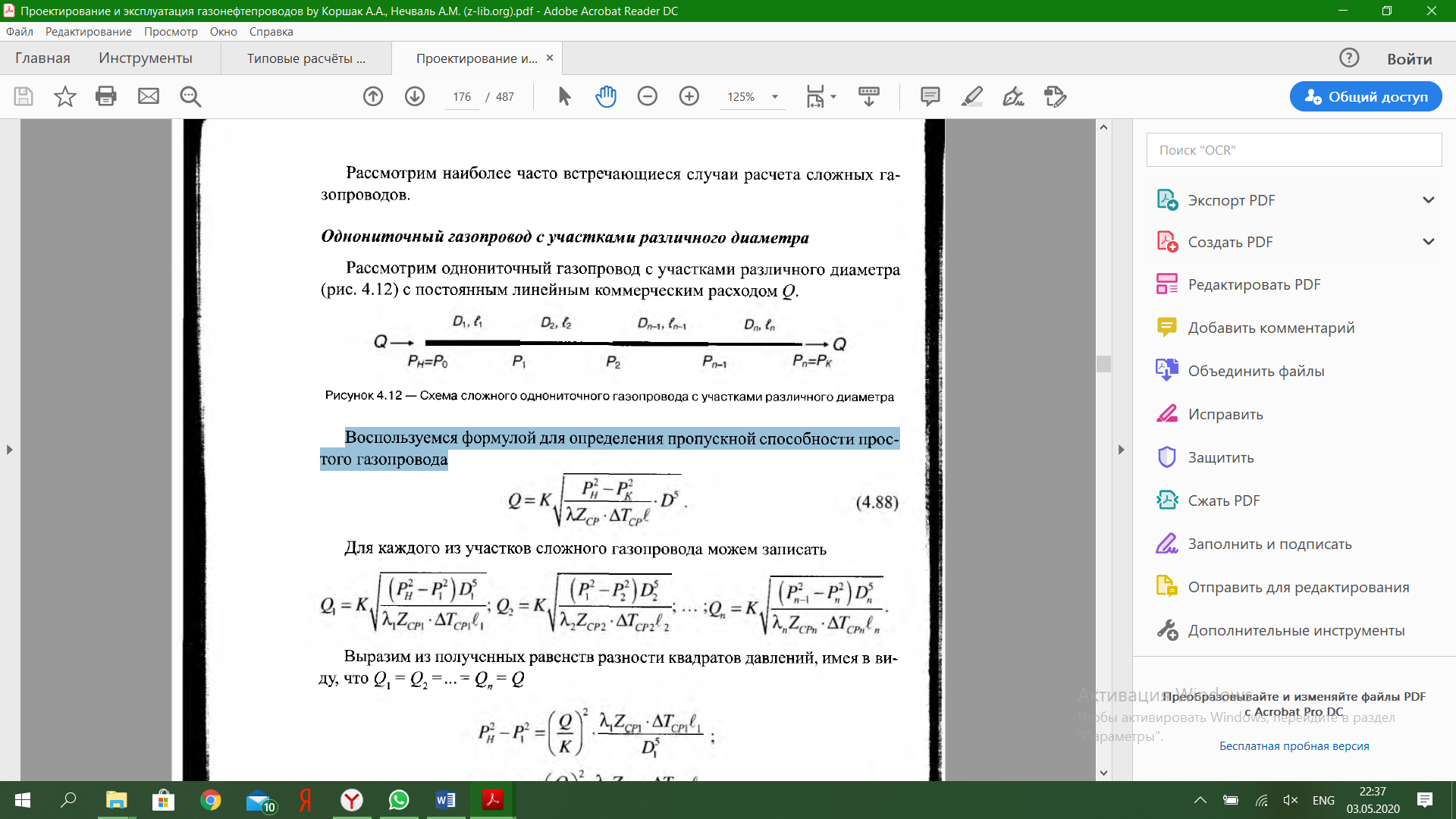The width and height of the screenshot is (1456, 819).
Task: Switch to the Типовые расчёты document tab
Action: (306, 58)
